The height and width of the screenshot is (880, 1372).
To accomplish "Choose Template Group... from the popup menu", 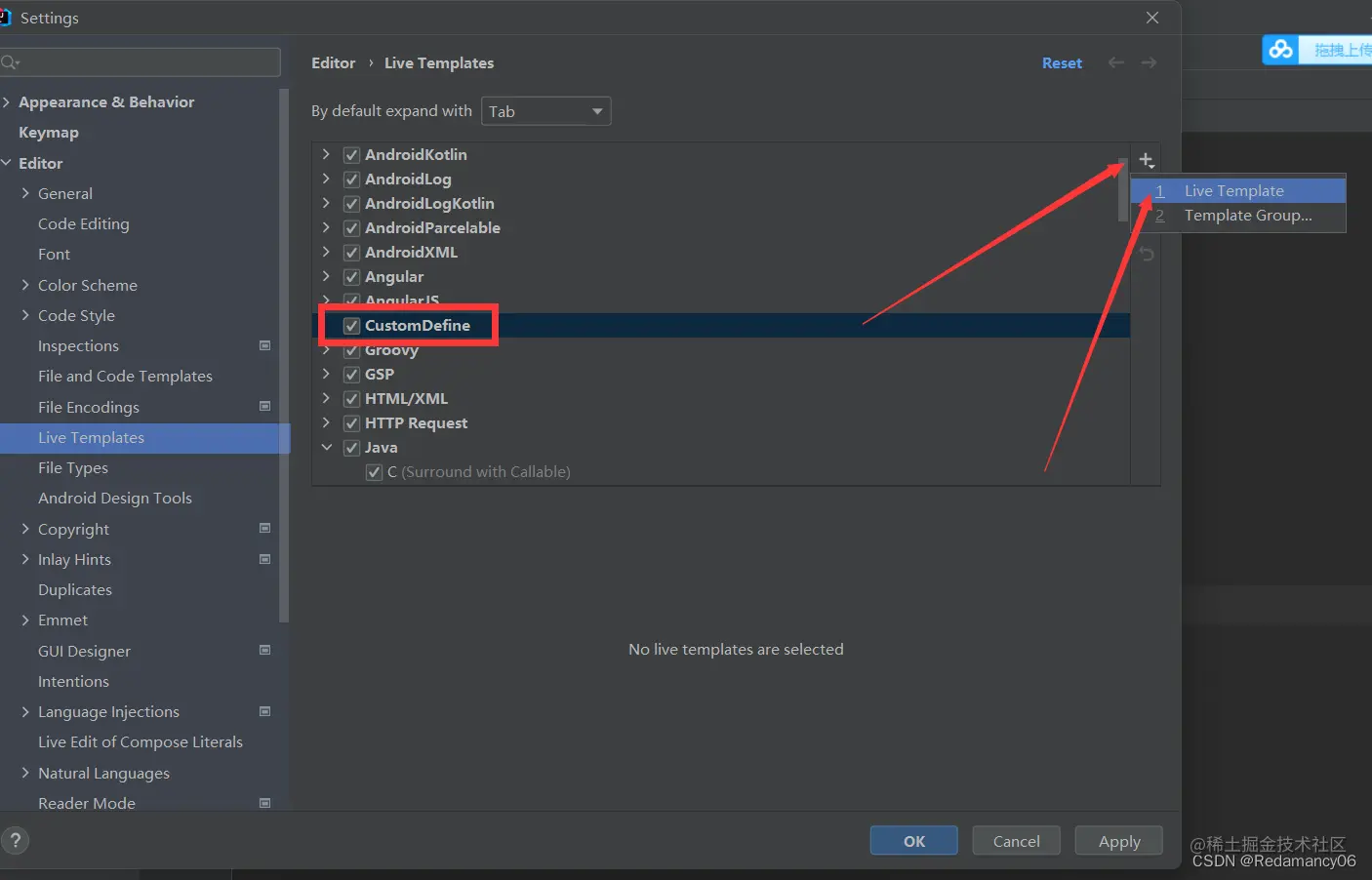I will coord(1238,215).
